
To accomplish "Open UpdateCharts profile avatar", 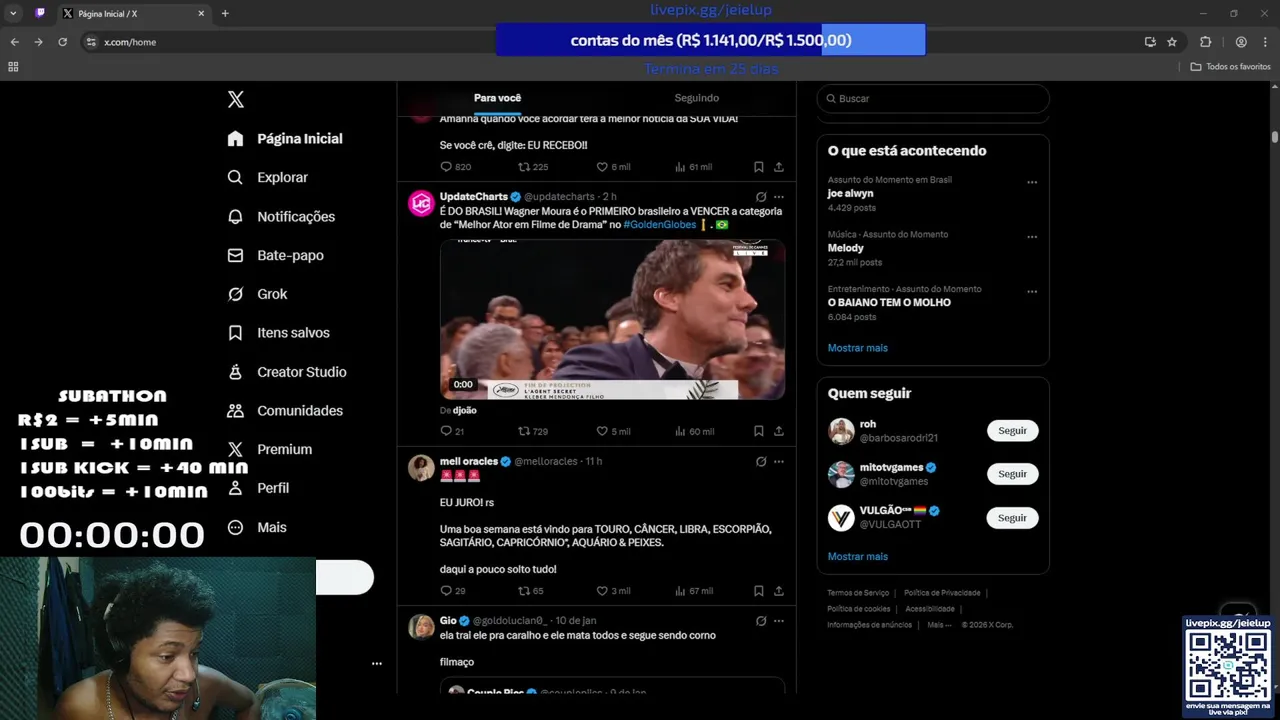I will (421, 203).
